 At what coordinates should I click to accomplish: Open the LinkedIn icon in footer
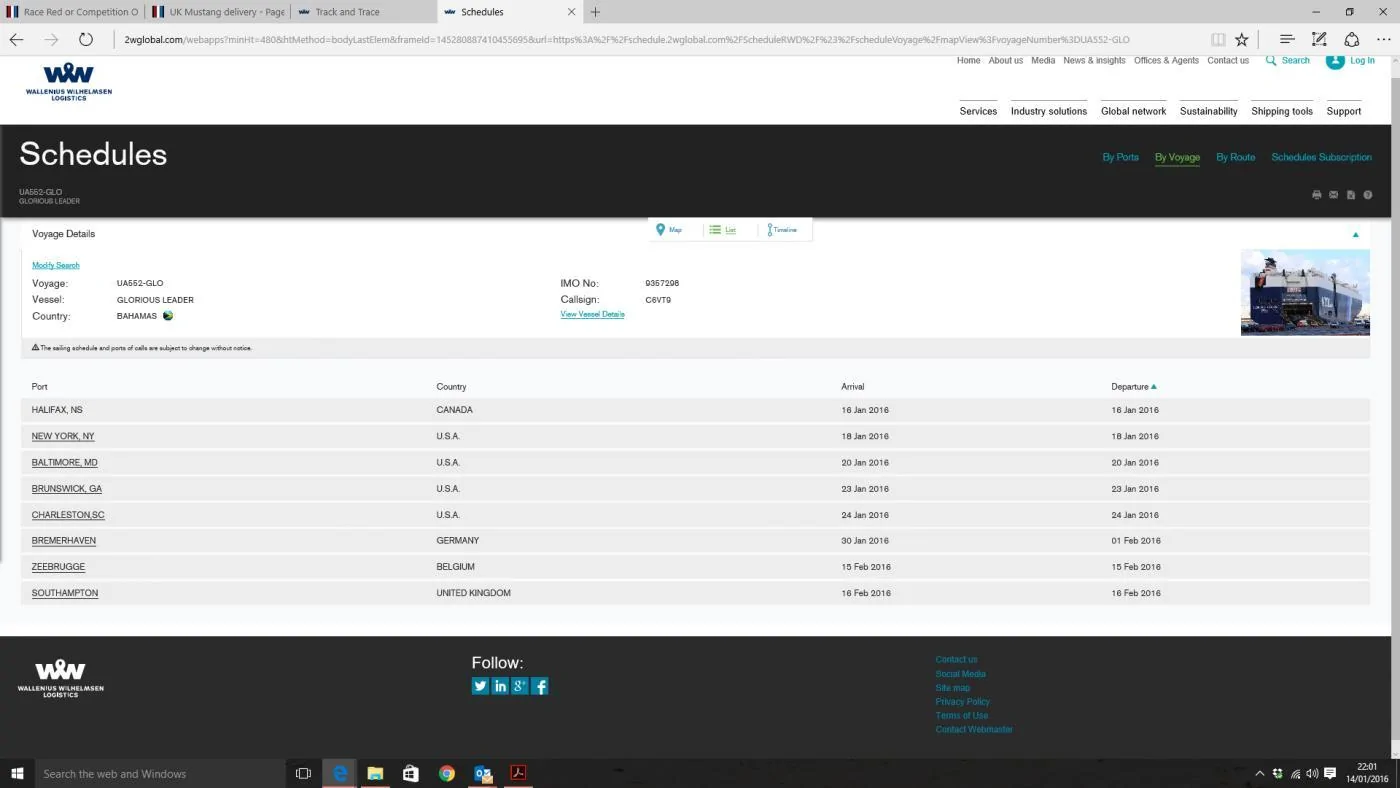point(500,686)
